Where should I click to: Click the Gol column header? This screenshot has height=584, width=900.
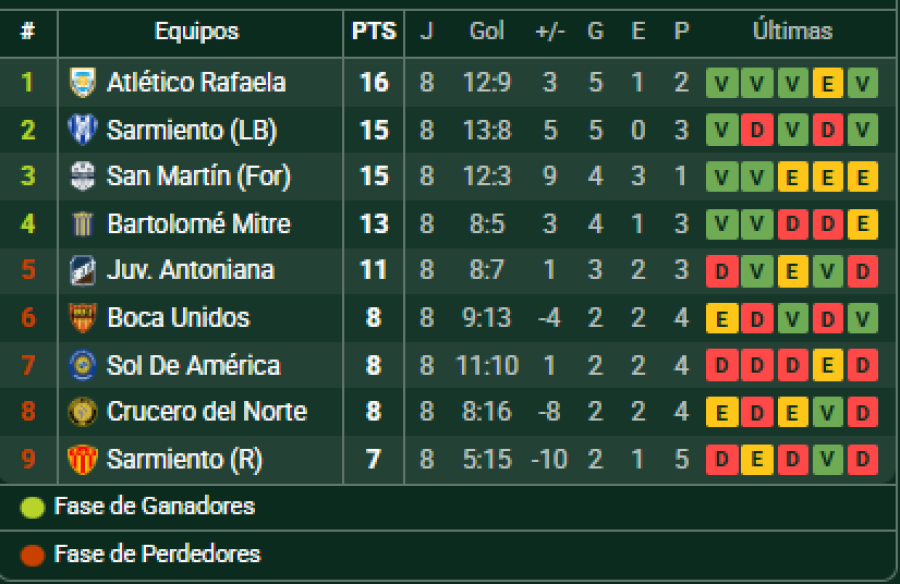coord(487,32)
